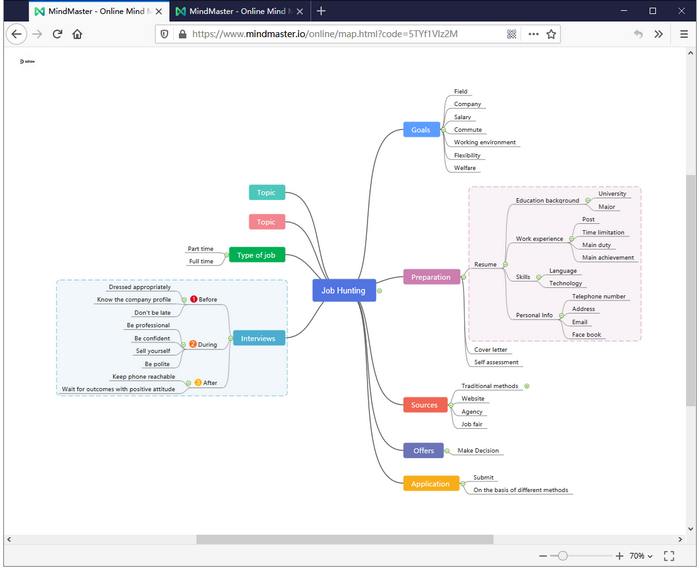The width and height of the screenshot is (700, 570).
Task: Click the red priority 1 marker on Before
Action: 193,299
